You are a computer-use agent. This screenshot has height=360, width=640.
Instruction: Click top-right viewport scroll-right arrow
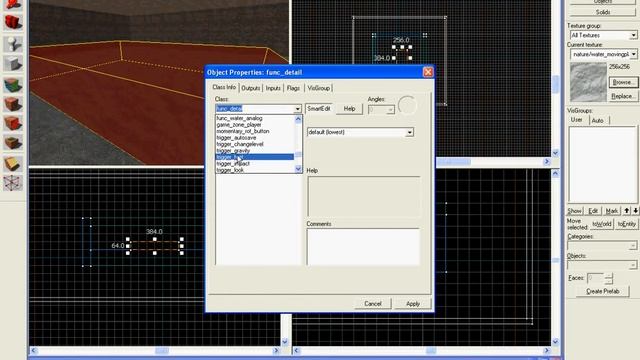[547, 162]
